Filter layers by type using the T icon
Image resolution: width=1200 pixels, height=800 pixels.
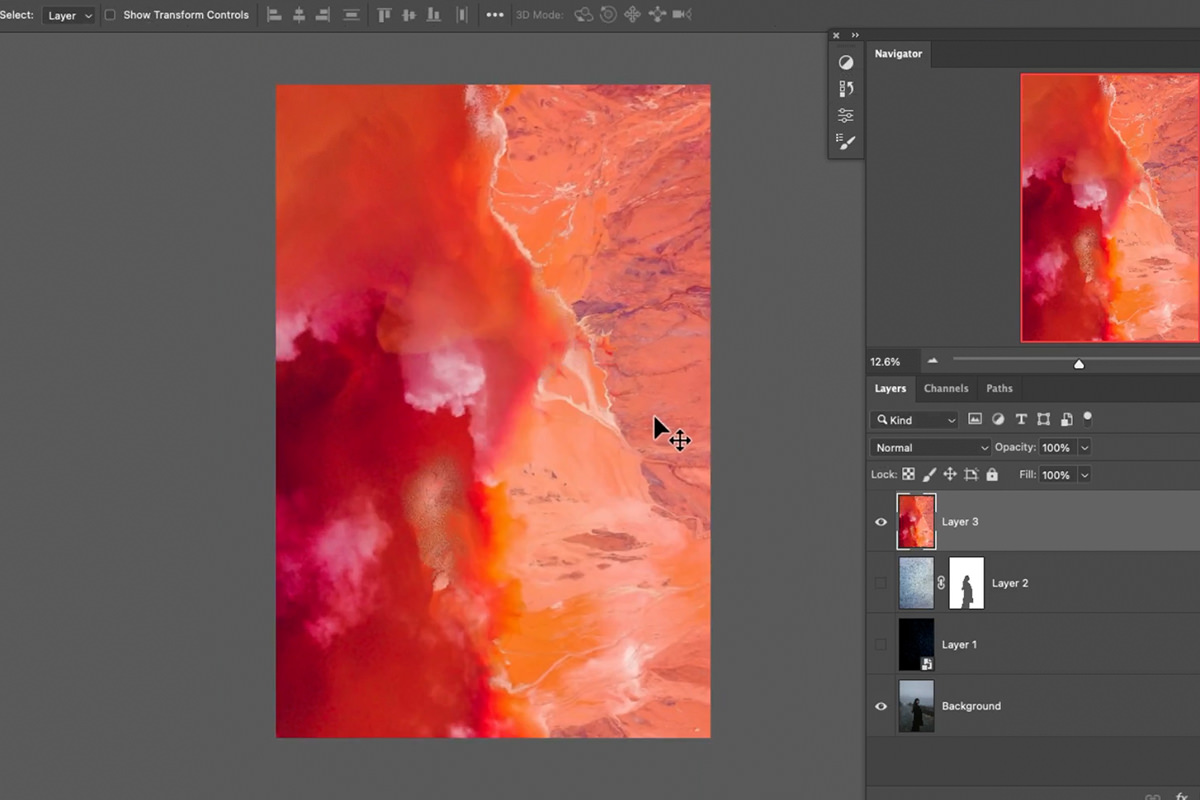click(1021, 419)
